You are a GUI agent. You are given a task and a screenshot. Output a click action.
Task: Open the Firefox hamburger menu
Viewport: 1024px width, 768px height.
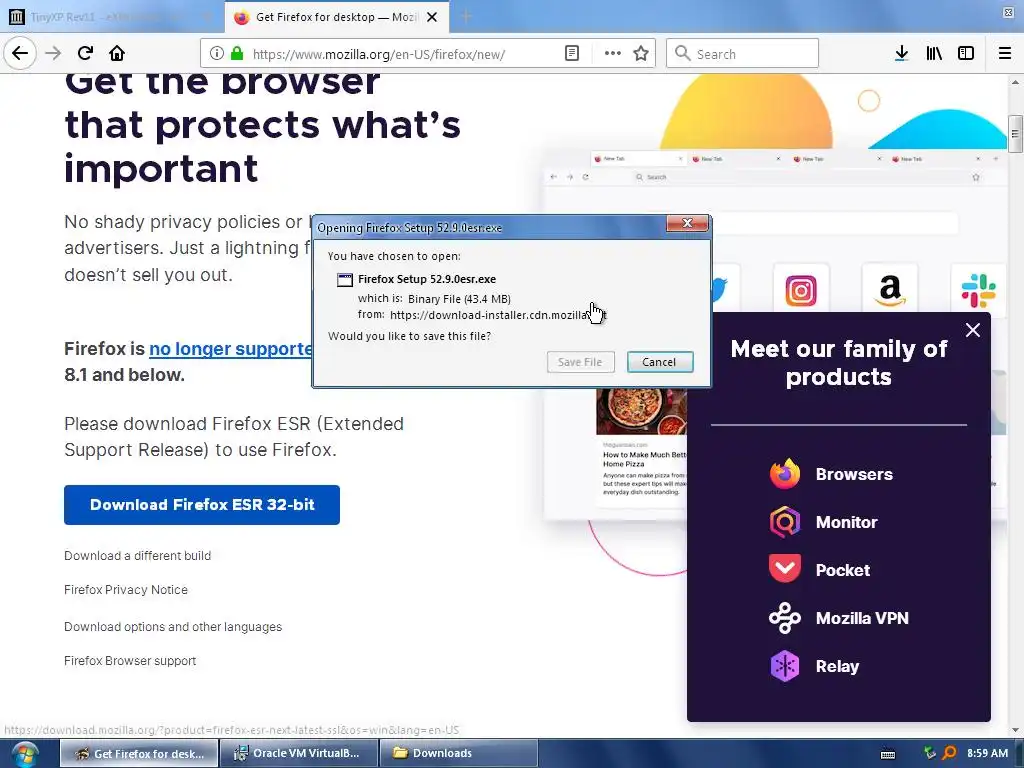[1005, 54]
